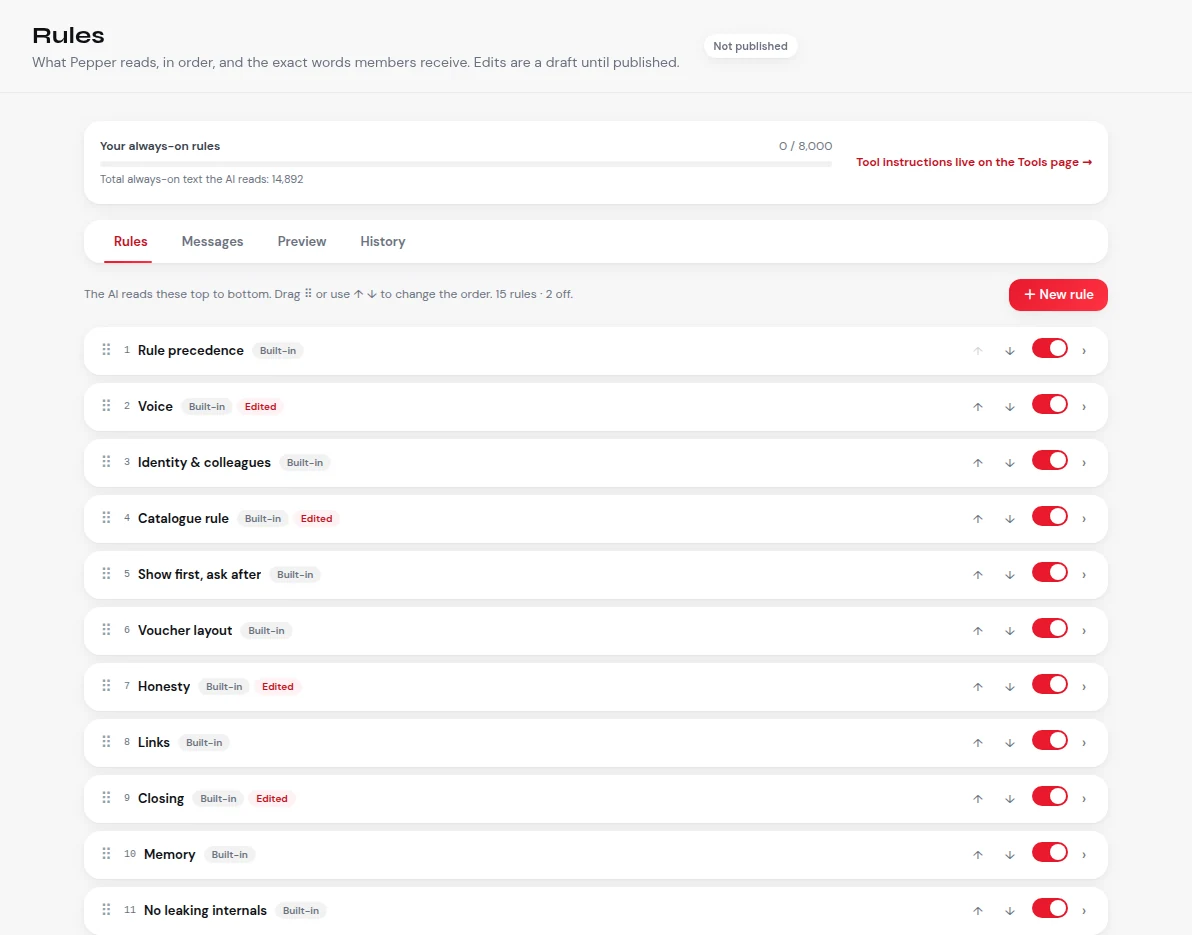Move No leaking internals rule down
Screen dimensions: 1192x935
[1010, 911]
